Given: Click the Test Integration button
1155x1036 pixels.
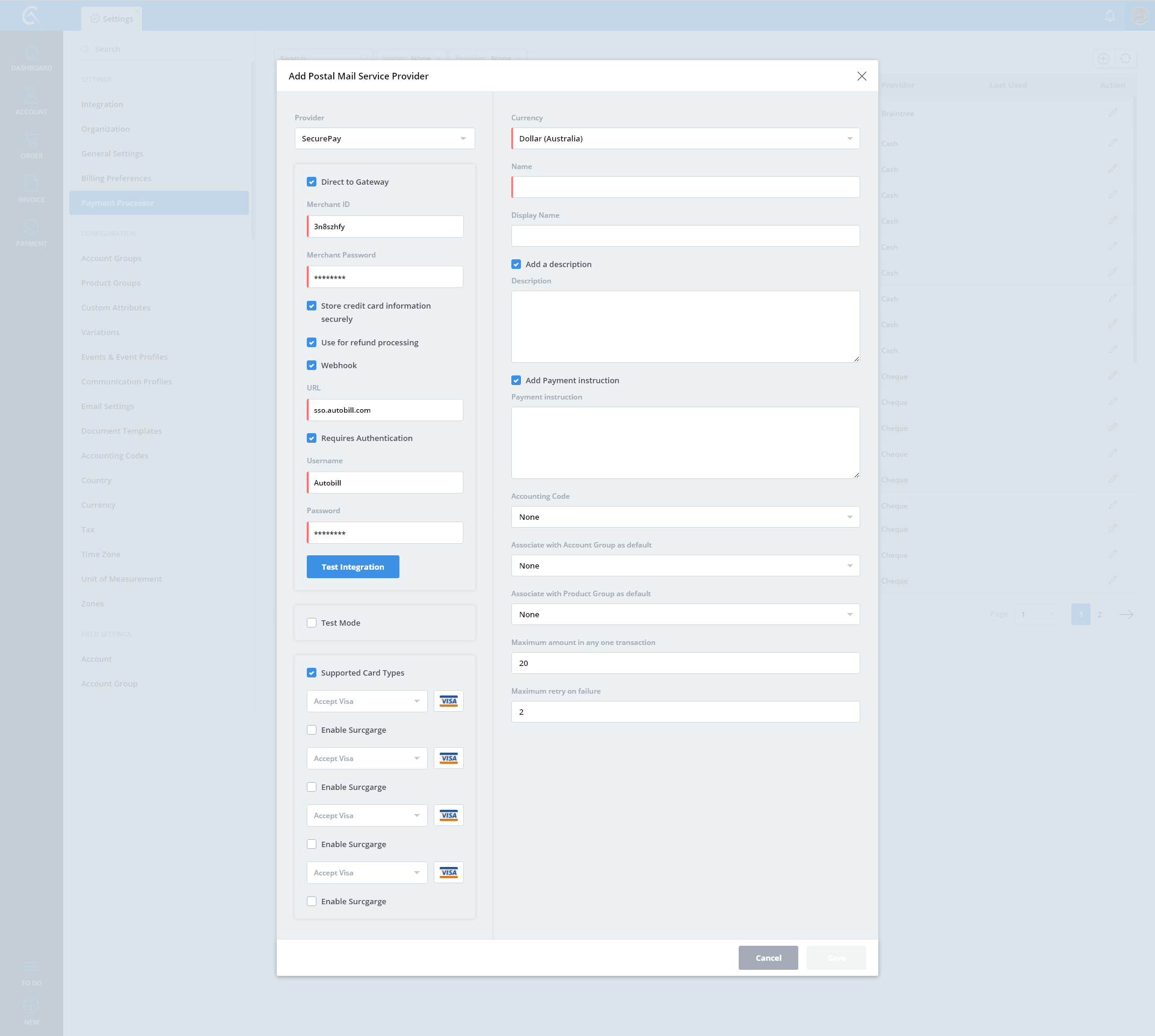Looking at the screenshot, I should point(353,567).
